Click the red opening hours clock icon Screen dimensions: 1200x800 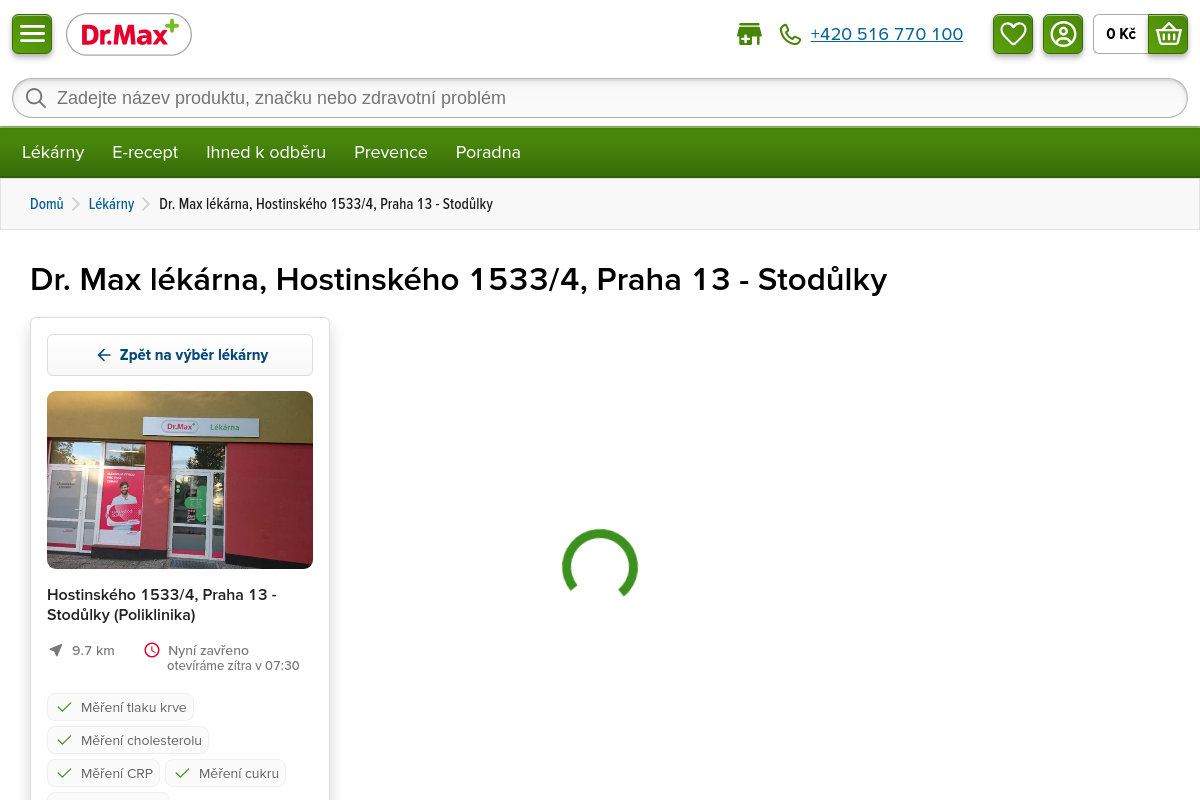(152, 650)
